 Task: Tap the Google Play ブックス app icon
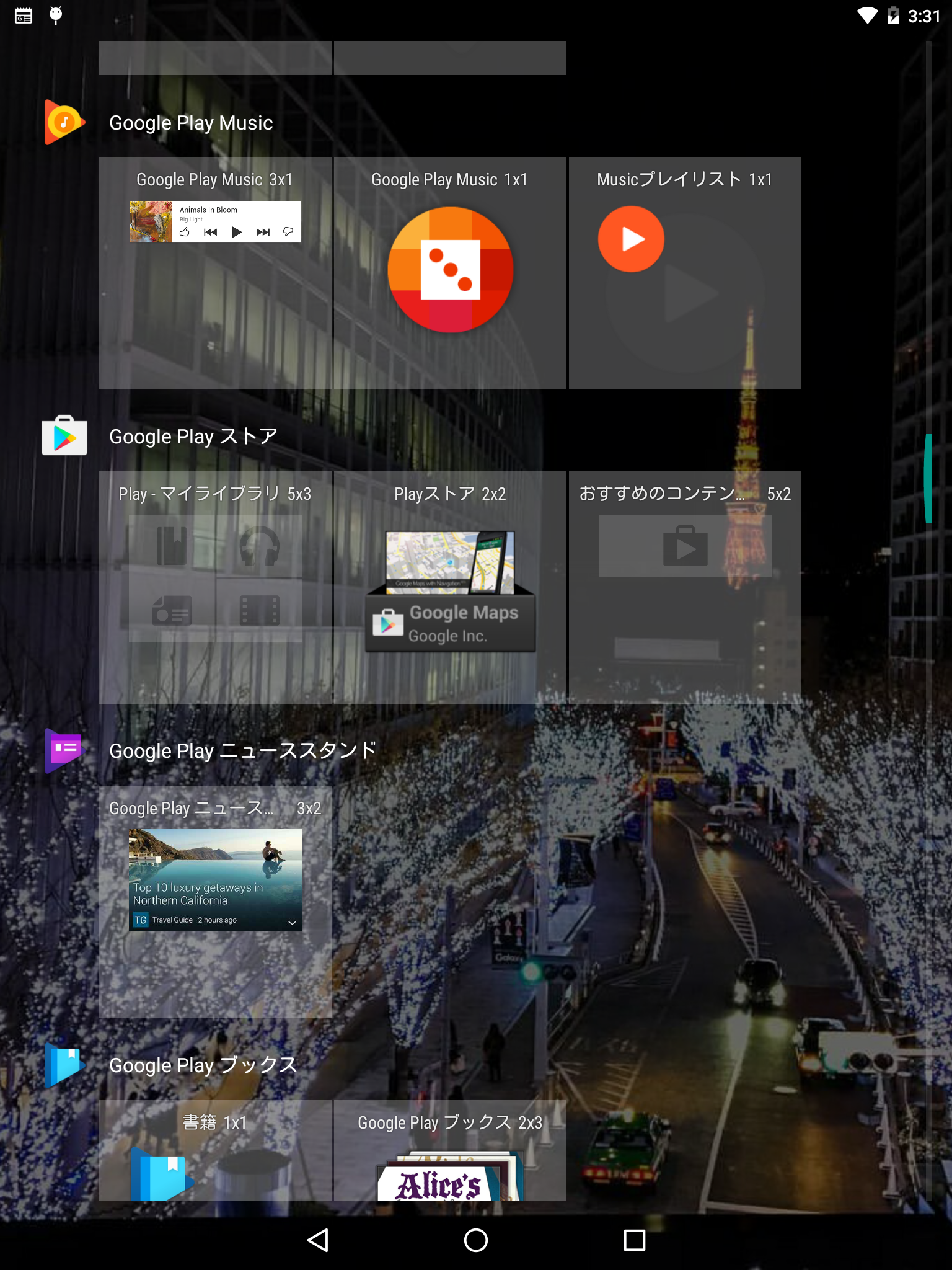[x=64, y=1065]
